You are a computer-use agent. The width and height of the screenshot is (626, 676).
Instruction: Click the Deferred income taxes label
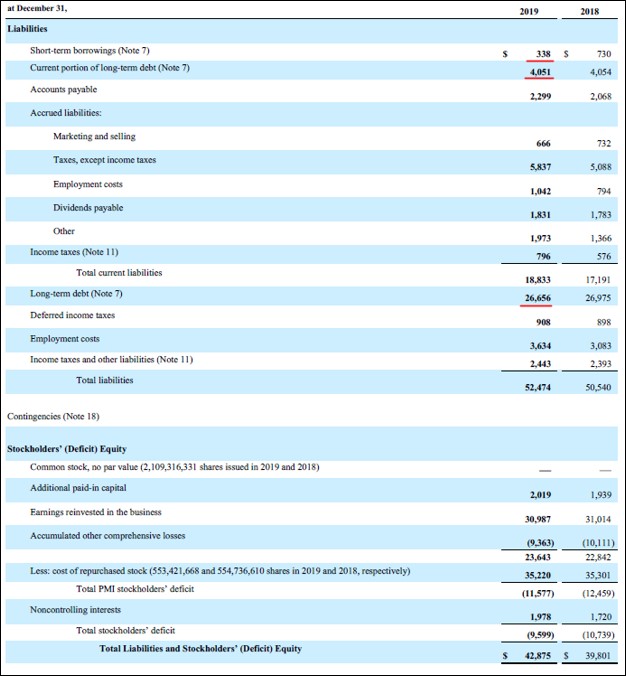(72, 315)
